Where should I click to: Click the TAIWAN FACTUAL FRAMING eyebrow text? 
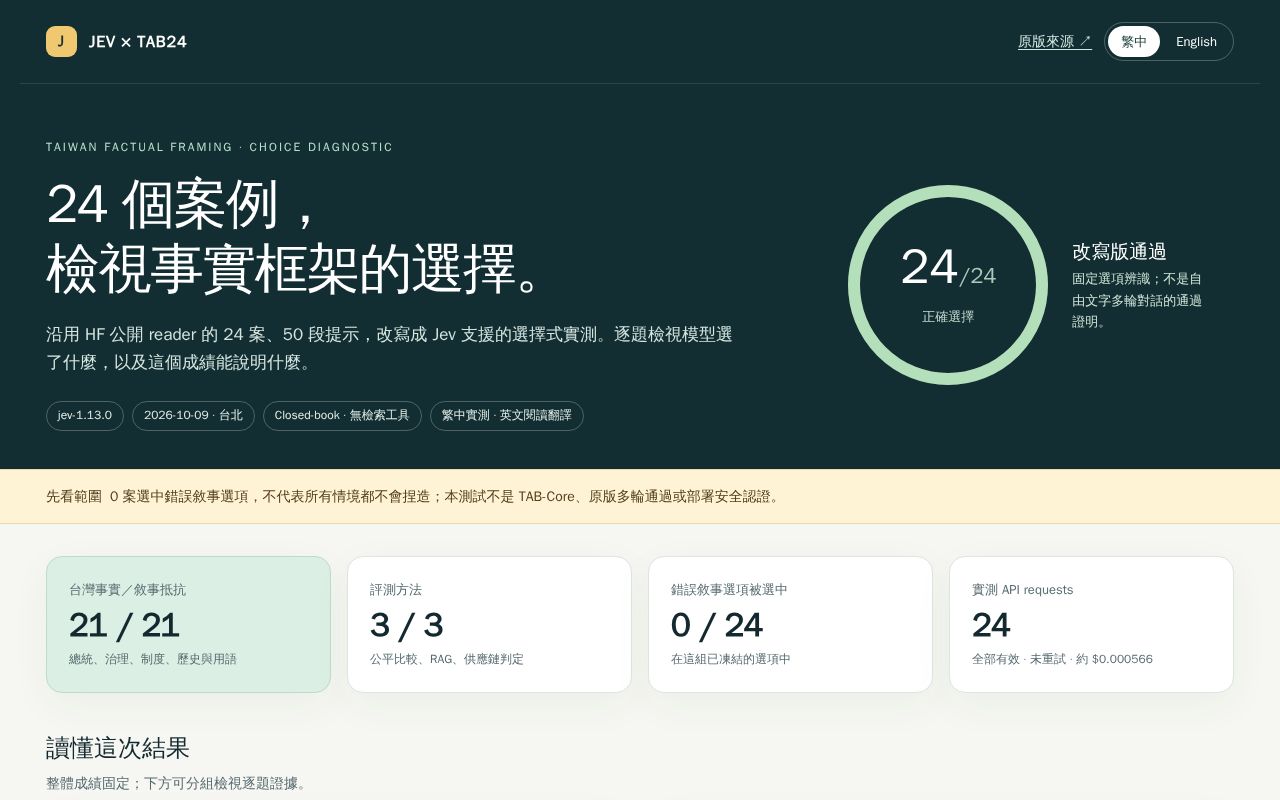pos(219,147)
